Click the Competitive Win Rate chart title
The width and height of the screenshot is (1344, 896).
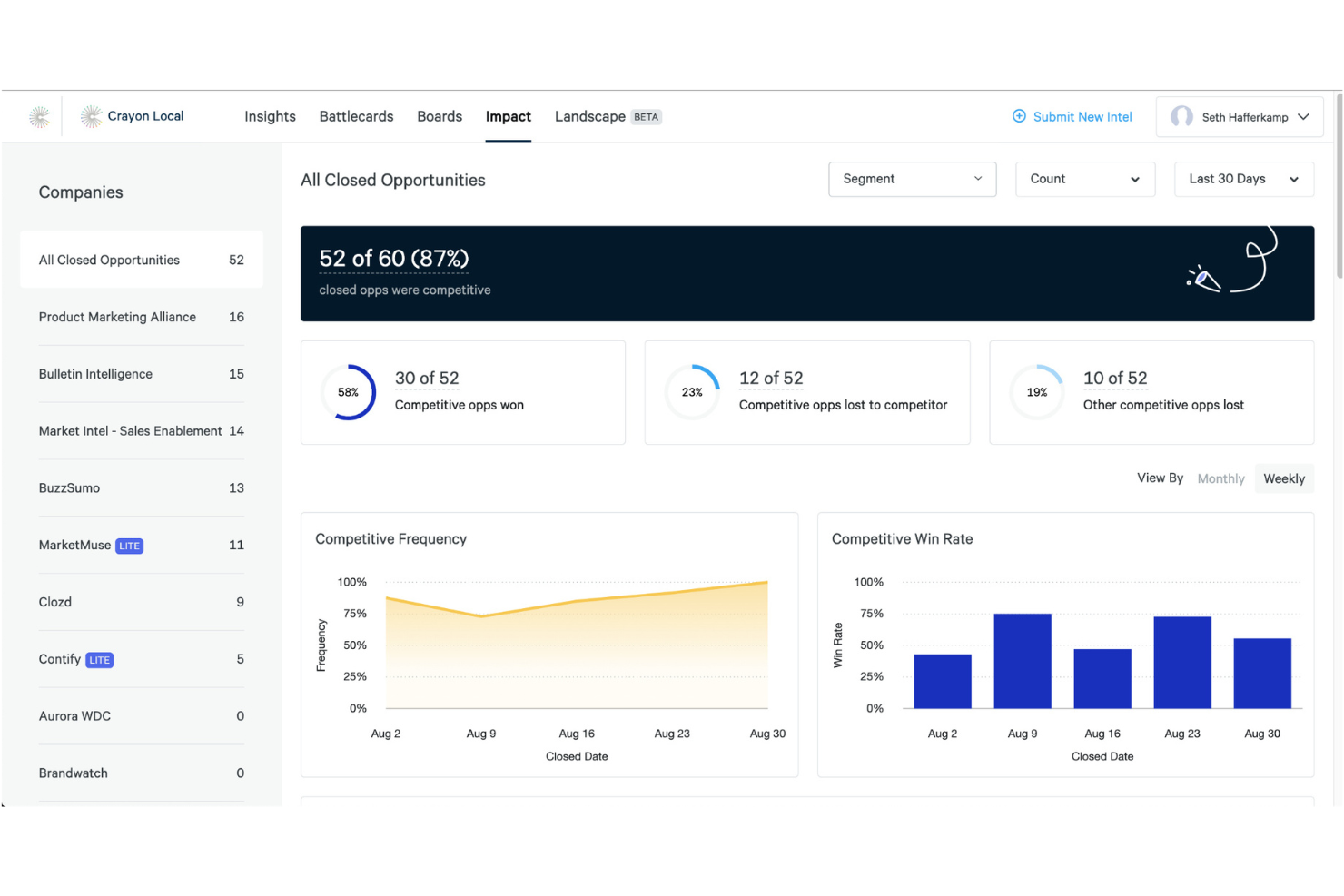[902, 539]
